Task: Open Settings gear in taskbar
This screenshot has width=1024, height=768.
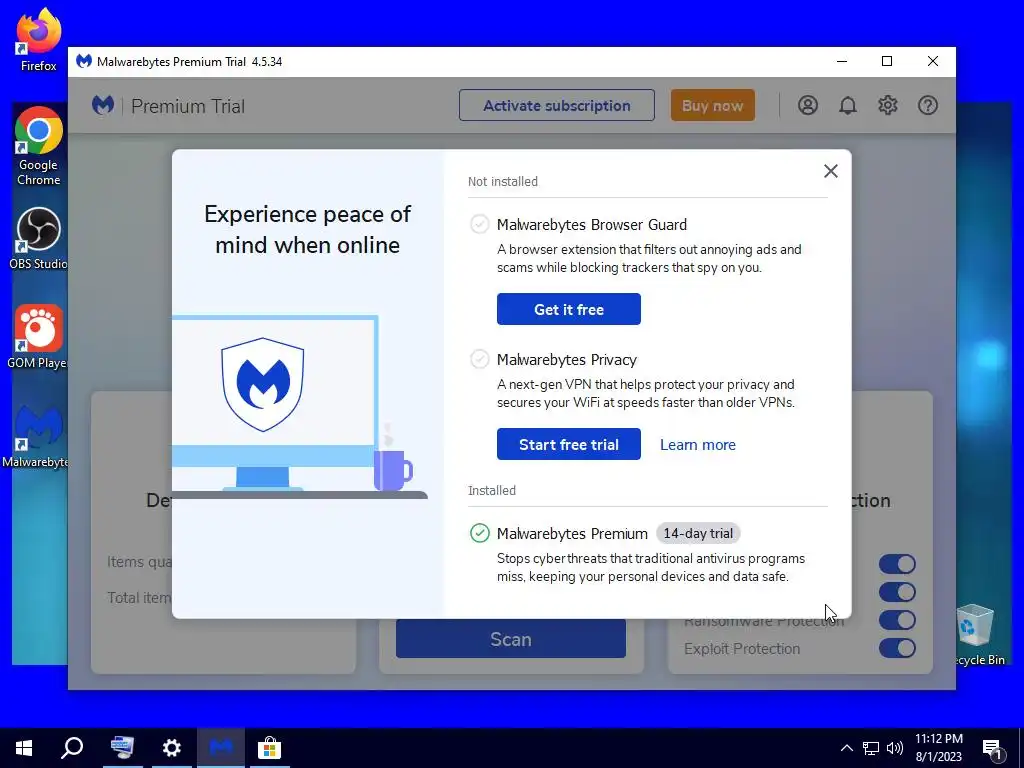Action: 171,748
